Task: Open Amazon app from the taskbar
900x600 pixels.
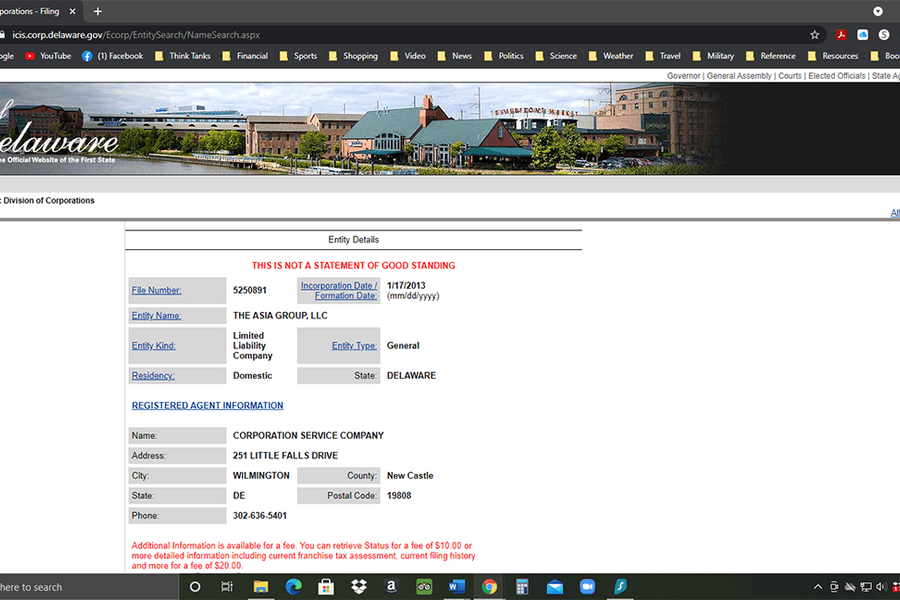Action: click(x=390, y=587)
